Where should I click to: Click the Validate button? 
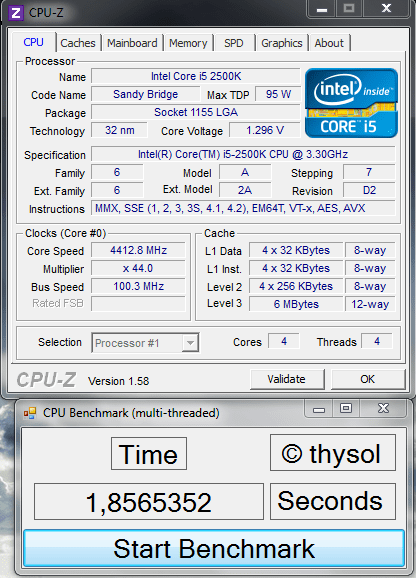point(287,379)
